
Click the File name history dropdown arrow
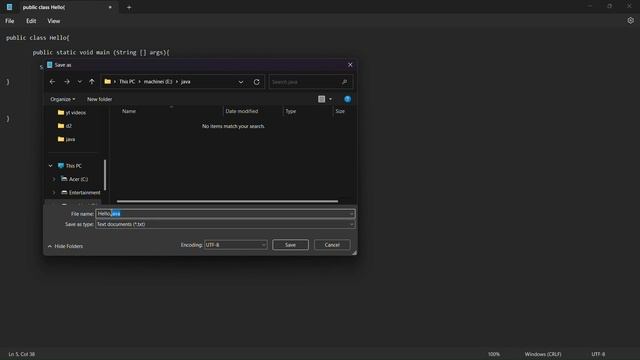click(x=351, y=214)
